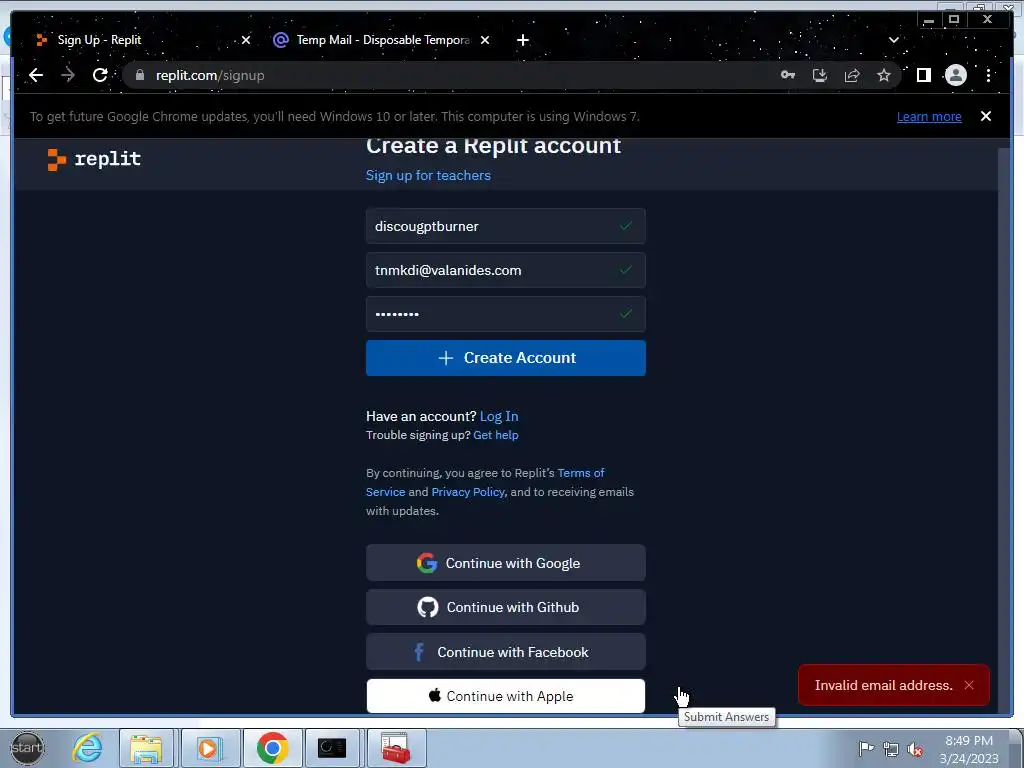Click the username field discougptburner

pos(505,226)
